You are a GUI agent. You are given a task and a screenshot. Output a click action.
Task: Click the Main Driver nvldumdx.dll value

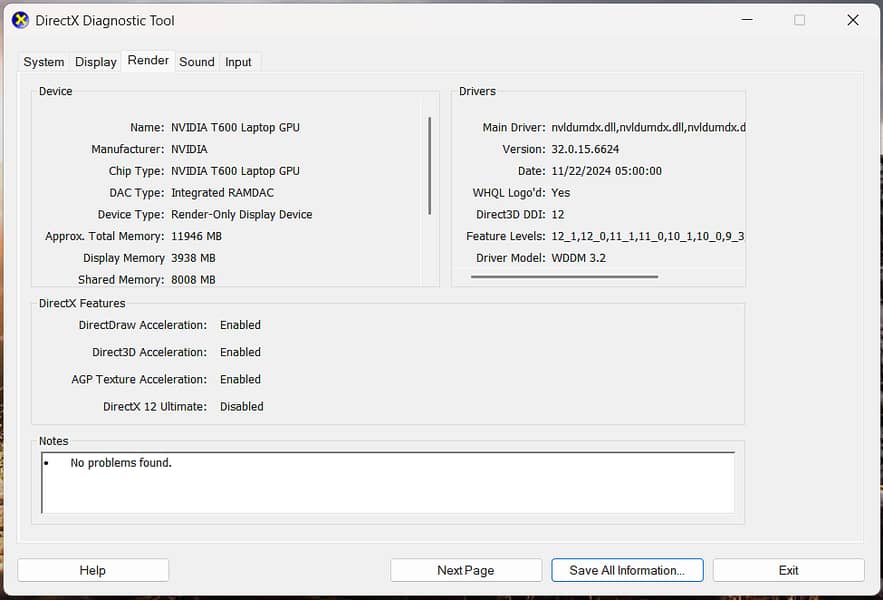[x=648, y=127]
